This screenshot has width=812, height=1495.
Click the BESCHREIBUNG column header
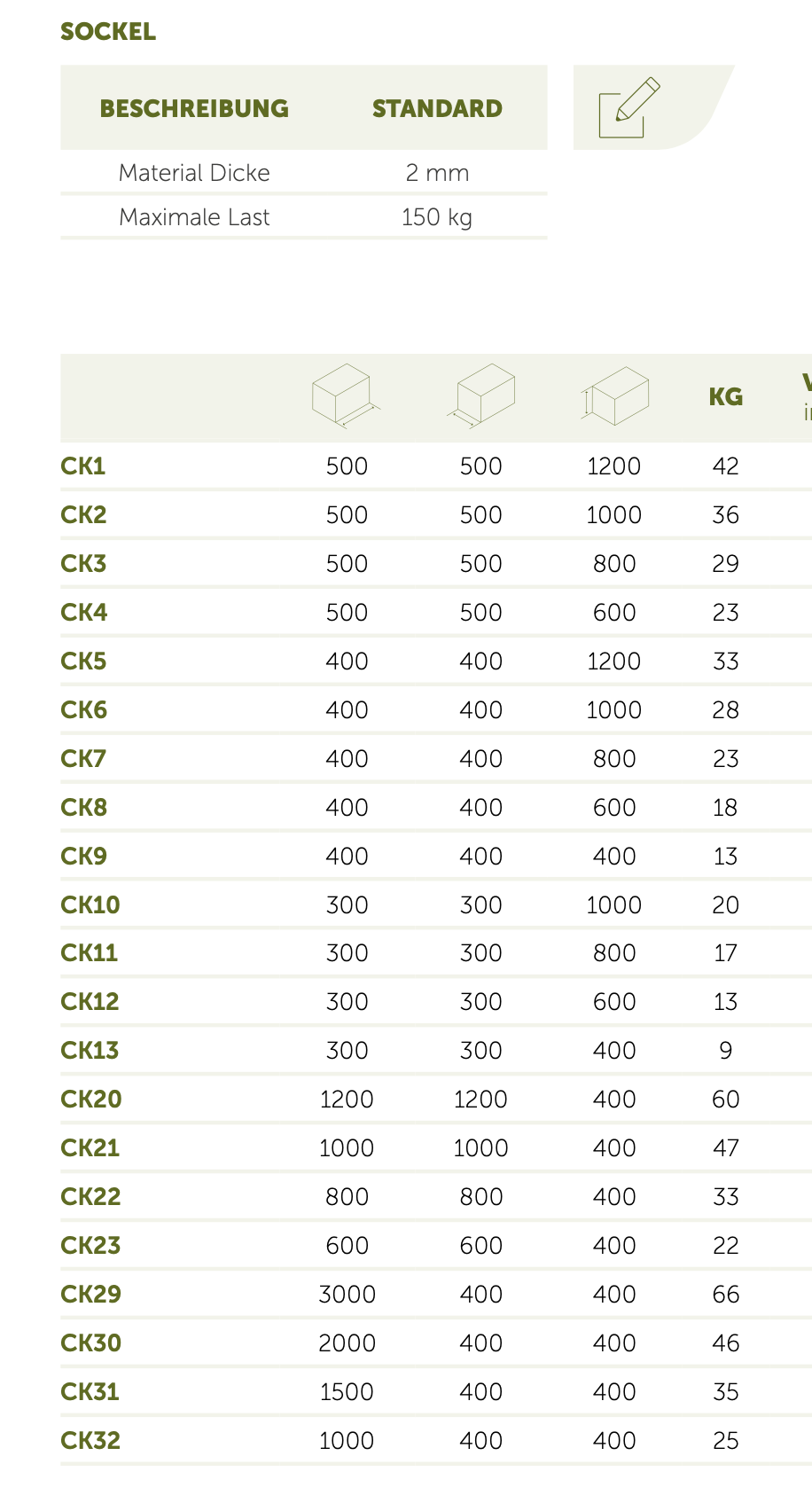[194, 109]
